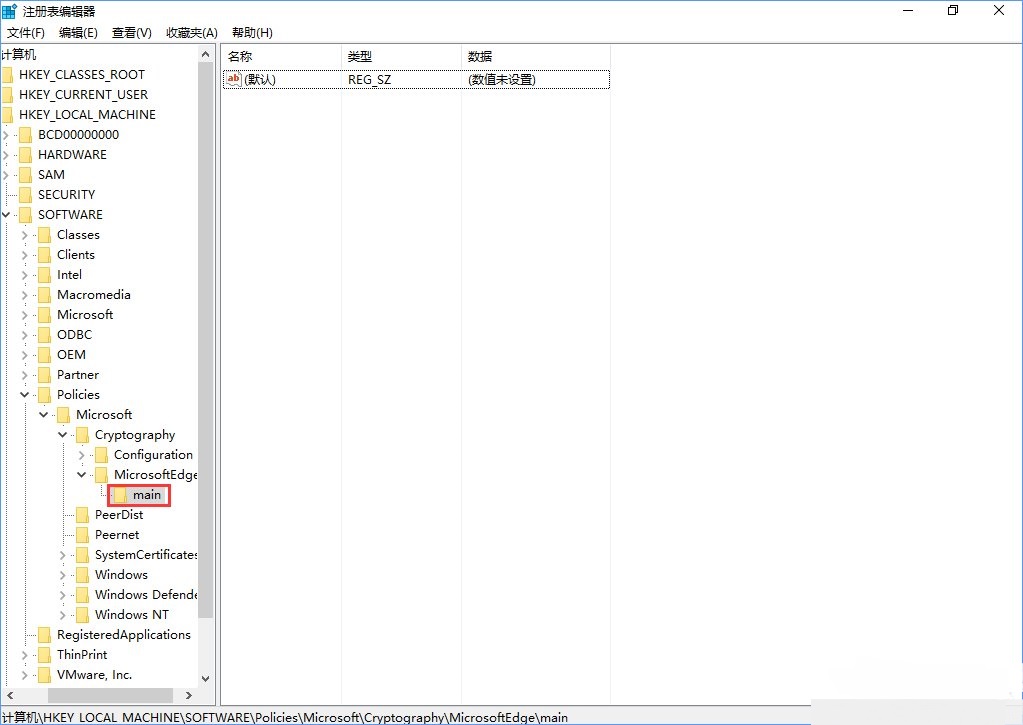
Task: Click the OEM folder icon
Action: pos(44,355)
